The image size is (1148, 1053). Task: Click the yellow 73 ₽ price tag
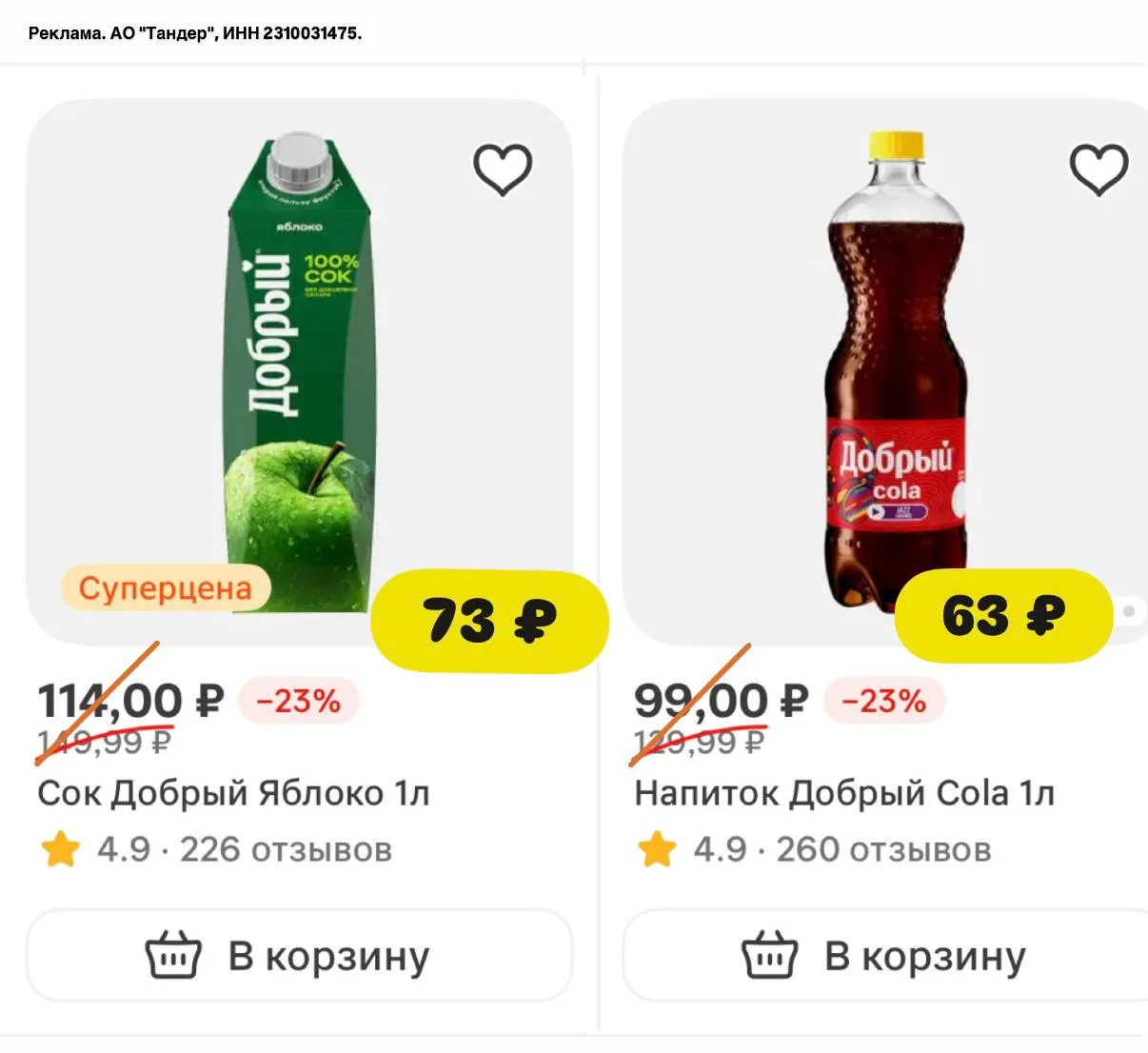(489, 621)
